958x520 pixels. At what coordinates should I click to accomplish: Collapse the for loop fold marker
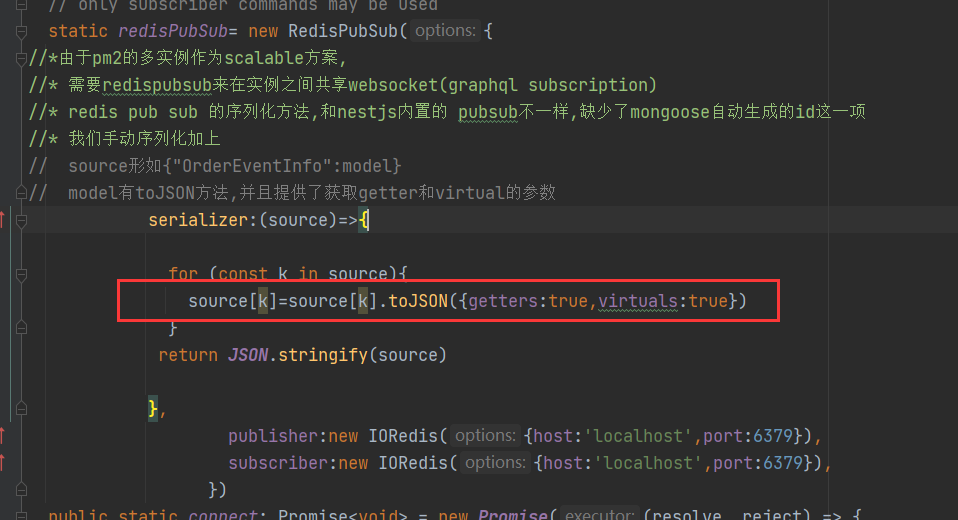pyautogui.click(x=21, y=274)
